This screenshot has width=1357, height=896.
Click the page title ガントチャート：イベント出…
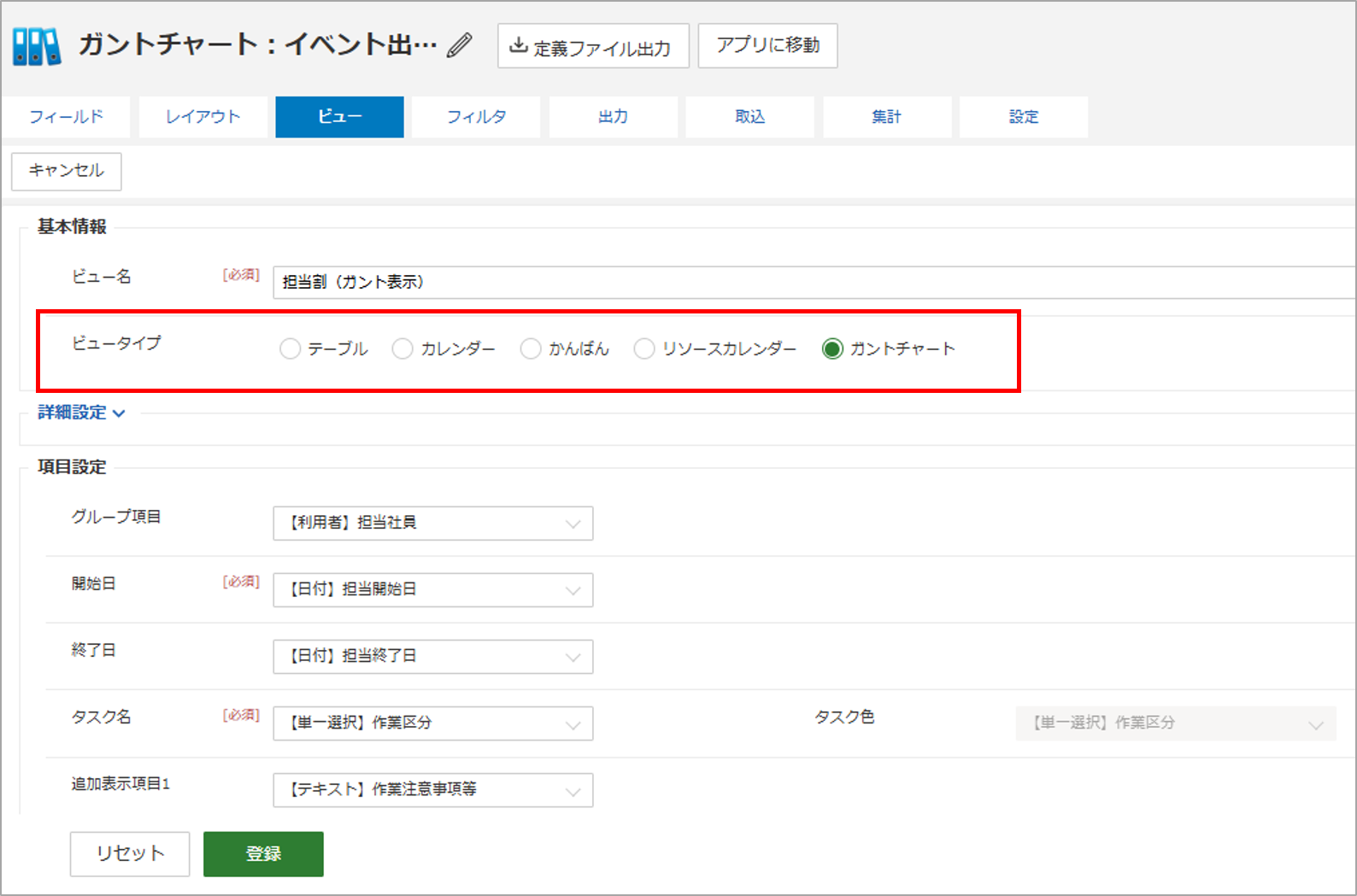click(x=258, y=44)
